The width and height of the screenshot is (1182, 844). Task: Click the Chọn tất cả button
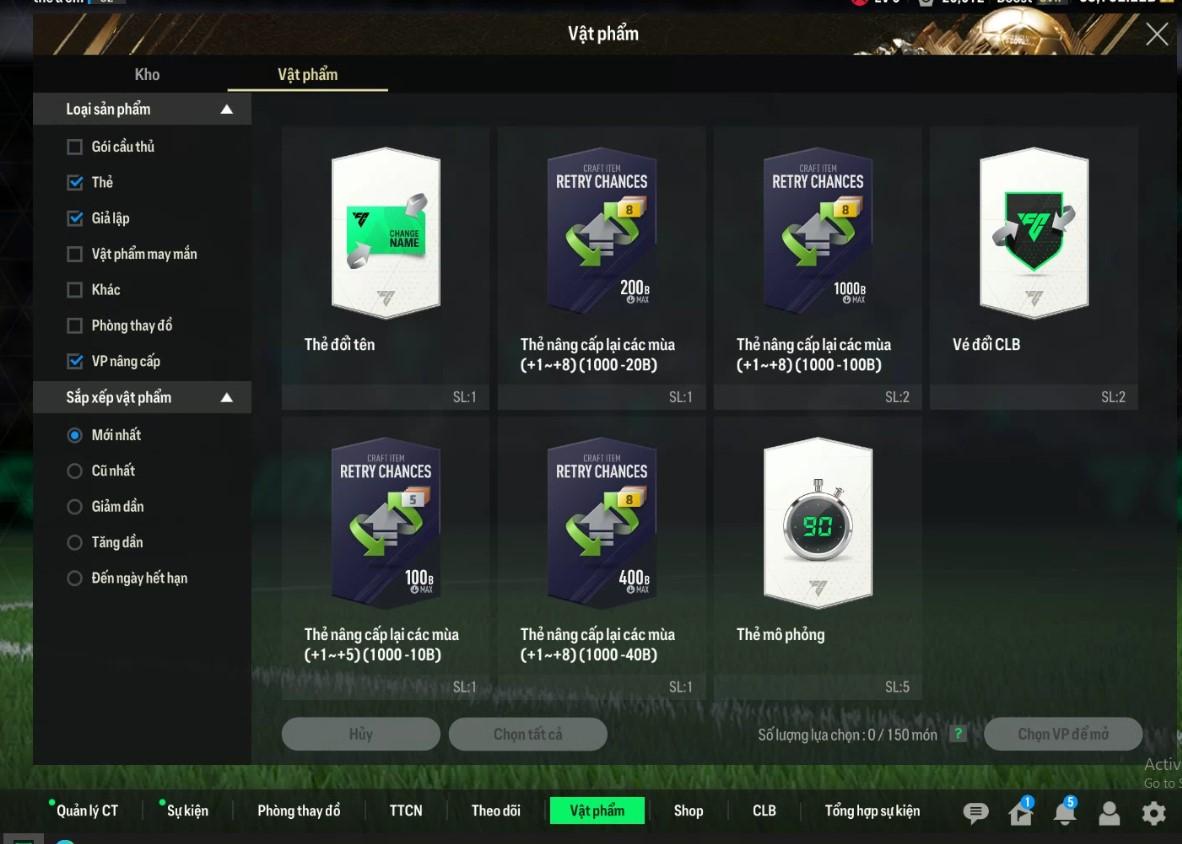(x=528, y=734)
